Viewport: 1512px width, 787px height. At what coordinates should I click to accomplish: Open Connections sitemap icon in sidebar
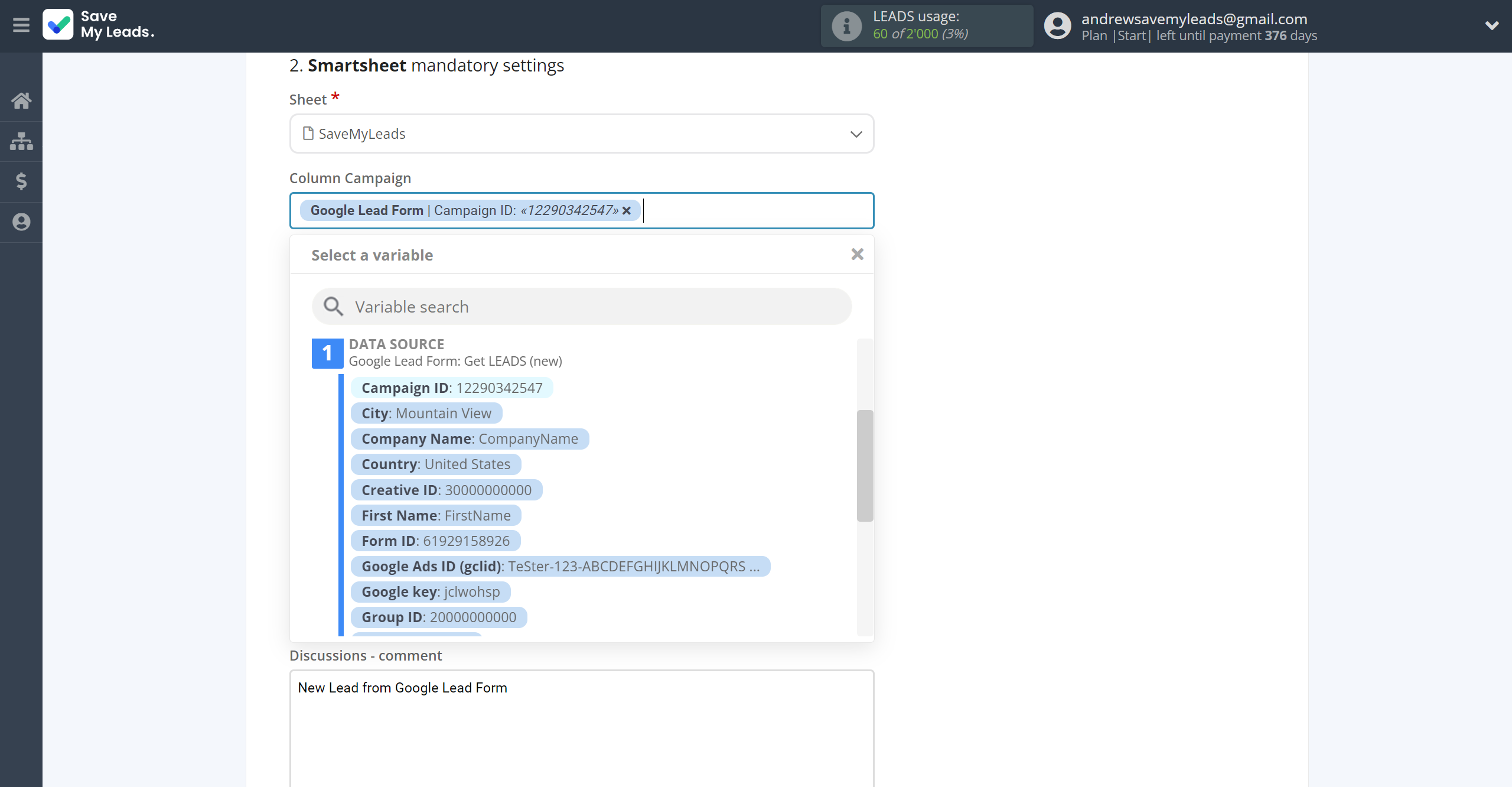point(21,141)
